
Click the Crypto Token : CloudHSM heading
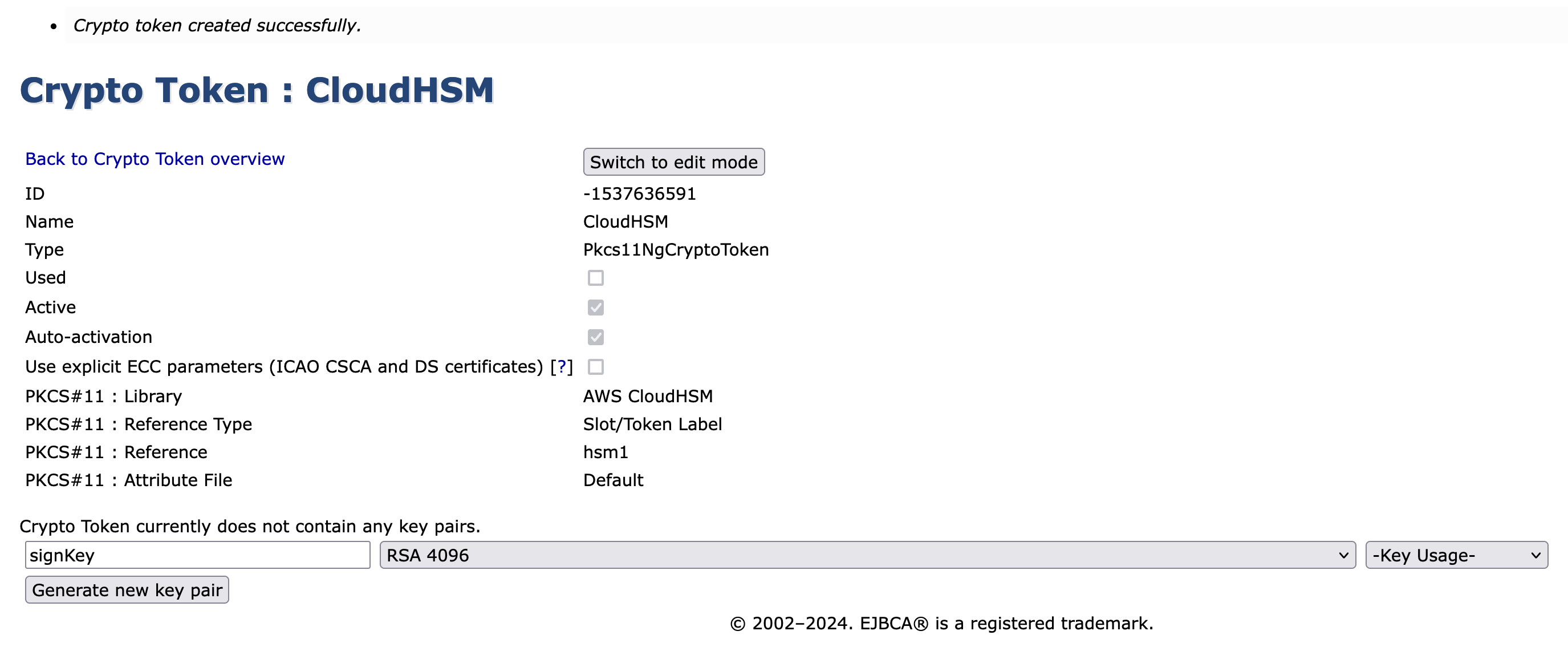(256, 90)
